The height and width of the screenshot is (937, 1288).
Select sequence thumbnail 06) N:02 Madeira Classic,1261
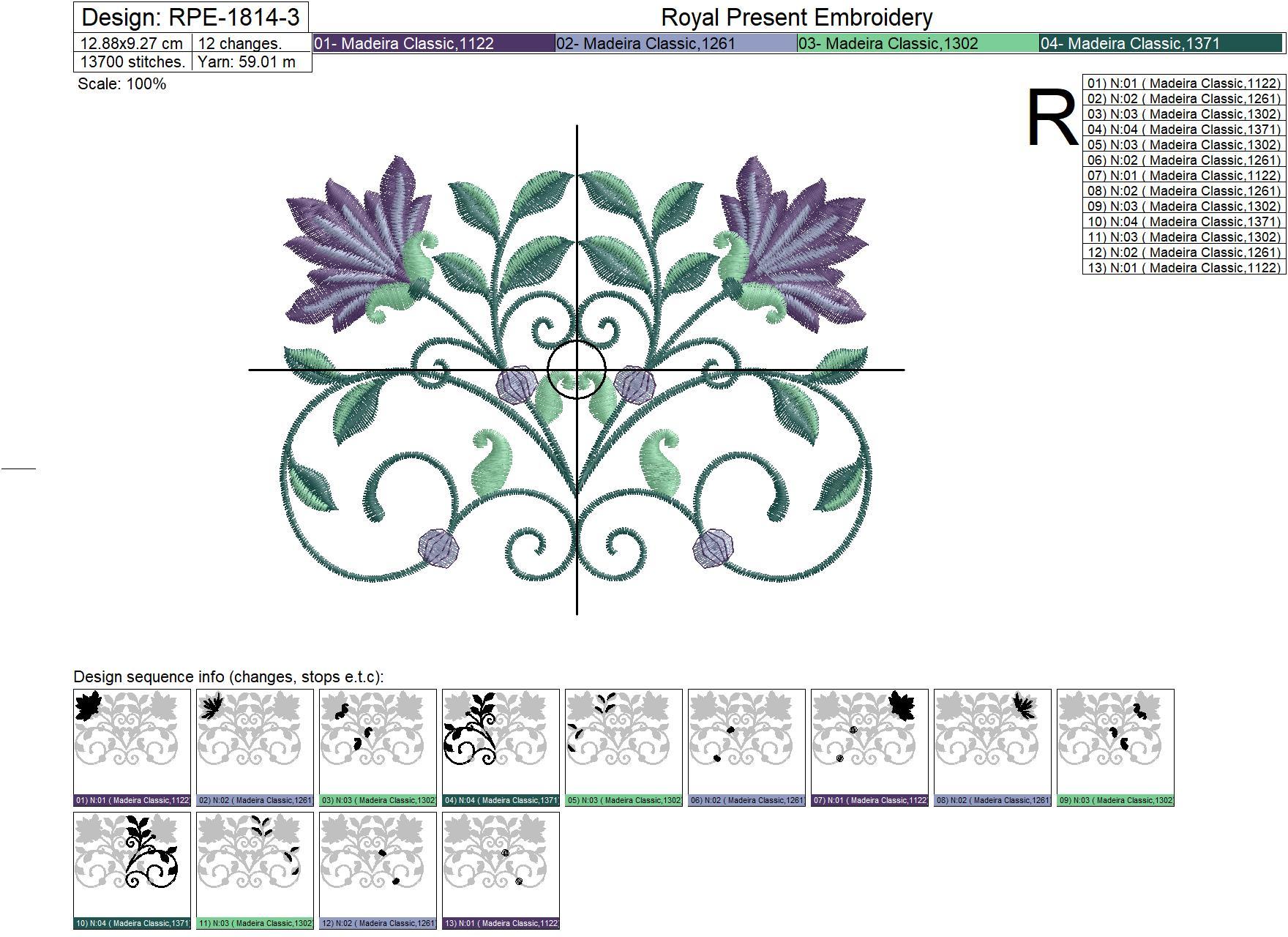click(x=746, y=747)
